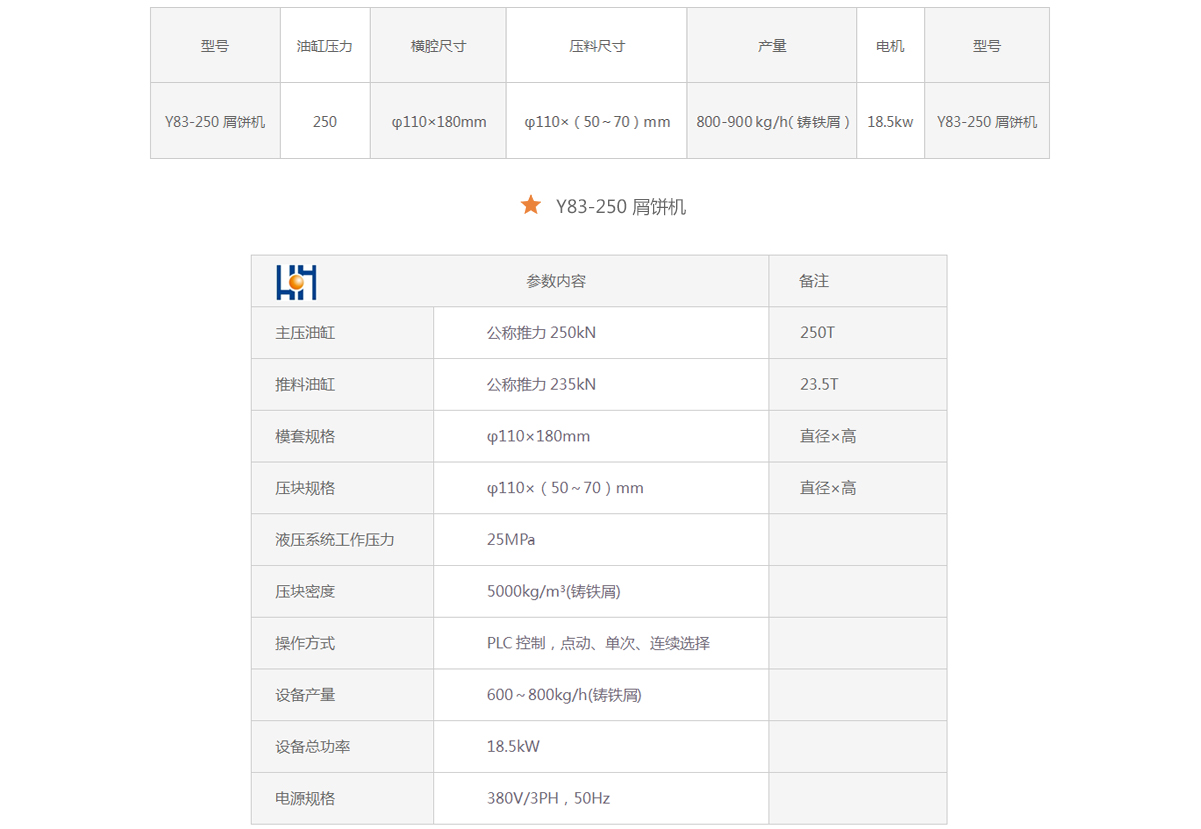Click the 压料尺寸 column header
The height and width of the screenshot is (829, 1201).
pyautogui.click(x=597, y=46)
